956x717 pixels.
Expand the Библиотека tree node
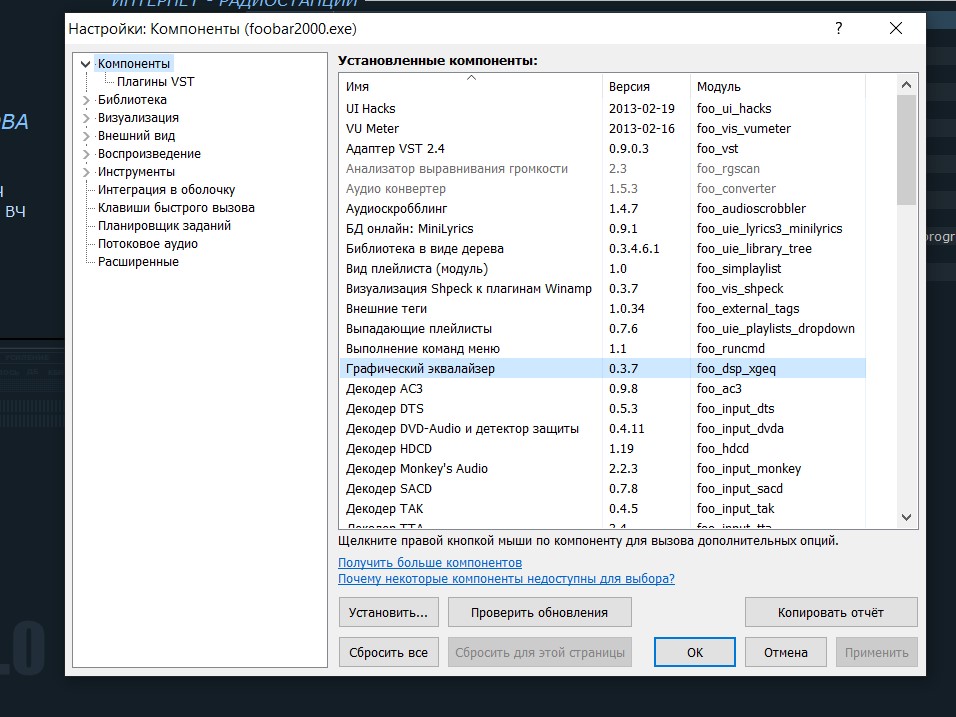click(86, 100)
